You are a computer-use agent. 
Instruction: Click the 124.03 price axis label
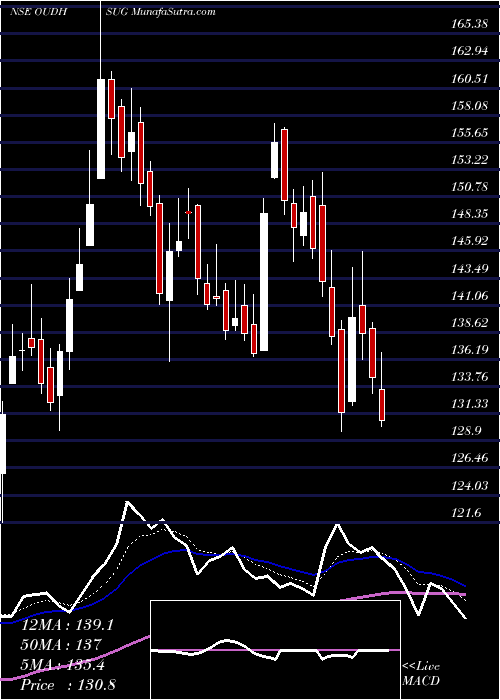[x=469, y=486]
